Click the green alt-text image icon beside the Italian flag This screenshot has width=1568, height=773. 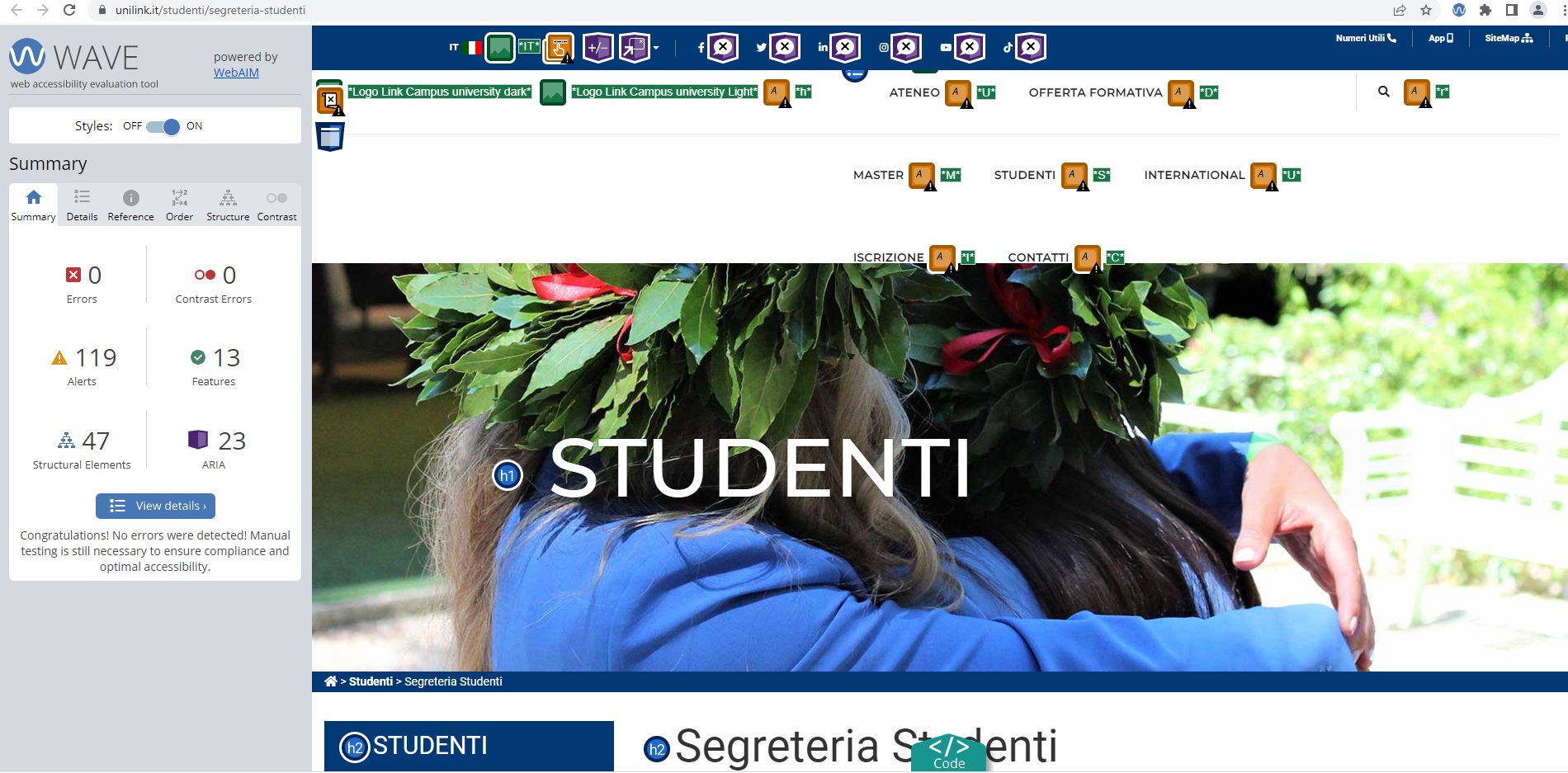pyautogui.click(x=499, y=48)
